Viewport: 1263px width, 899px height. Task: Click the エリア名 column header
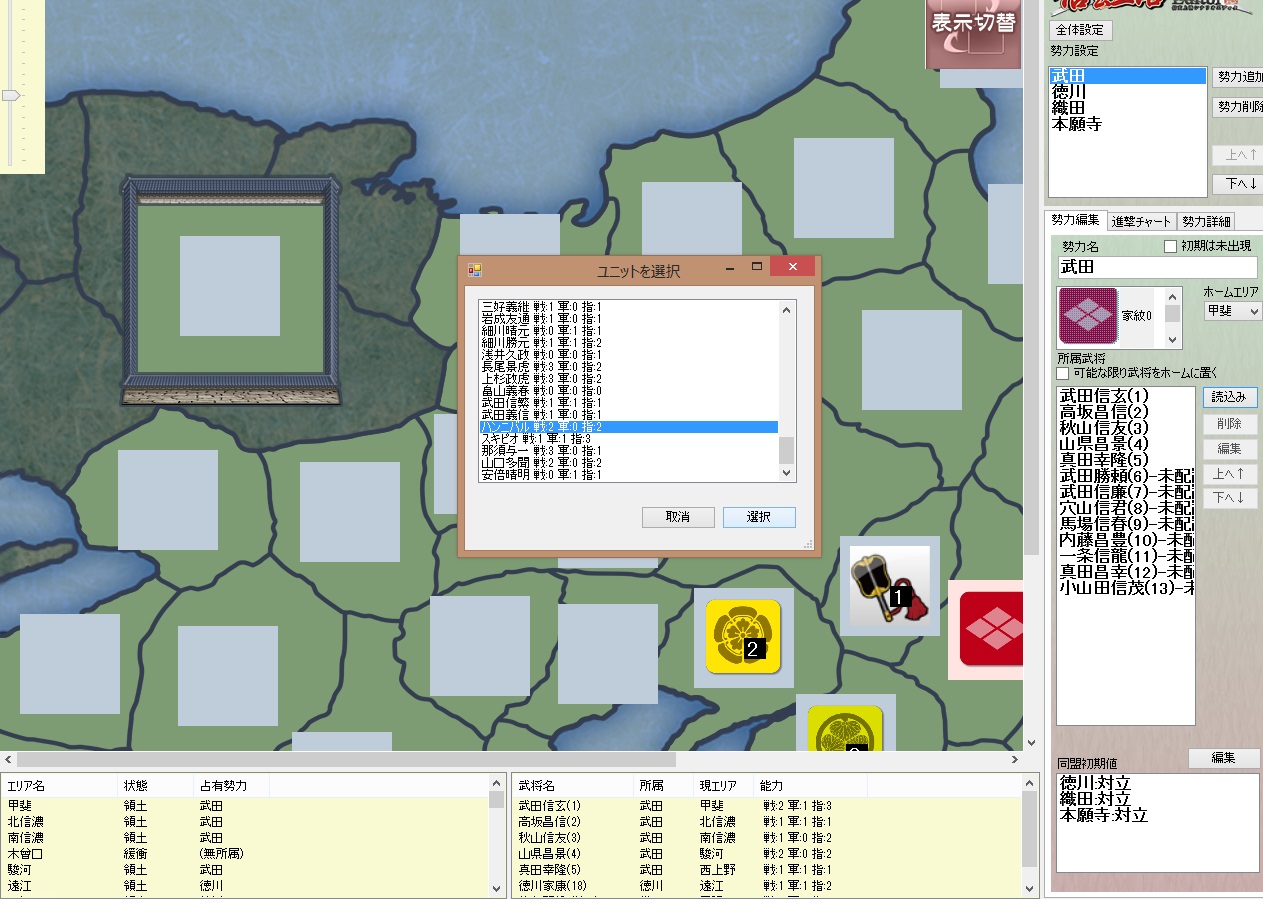pos(59,786)
